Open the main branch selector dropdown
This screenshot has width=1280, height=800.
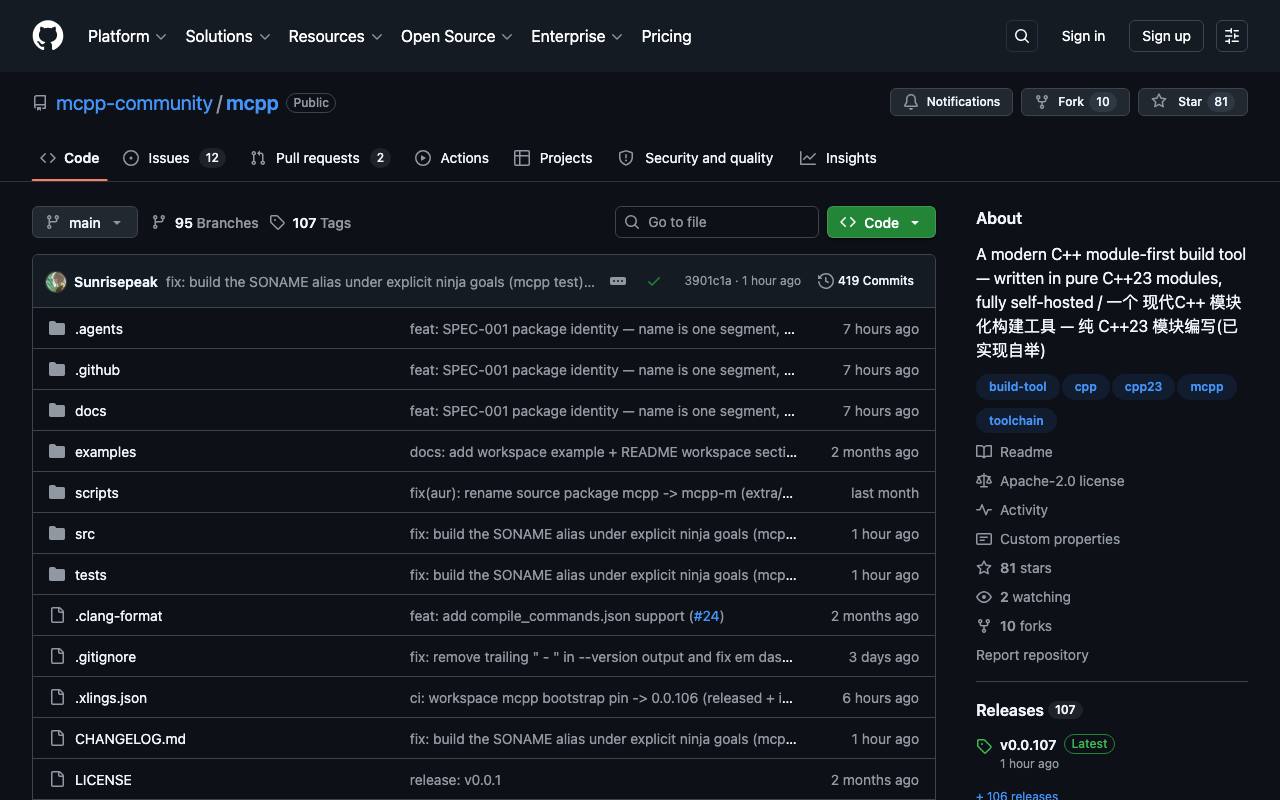[84, 222]
